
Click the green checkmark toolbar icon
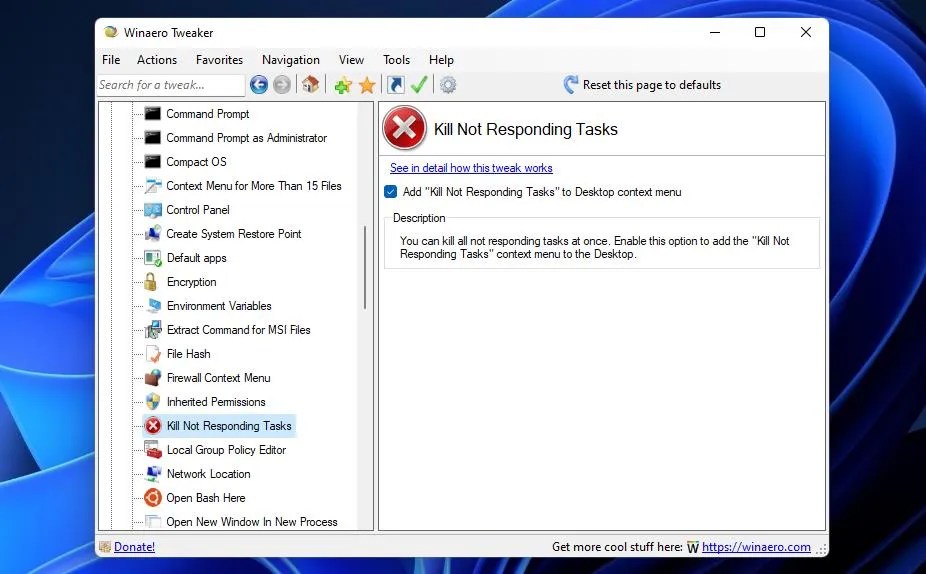pos(419,84)
